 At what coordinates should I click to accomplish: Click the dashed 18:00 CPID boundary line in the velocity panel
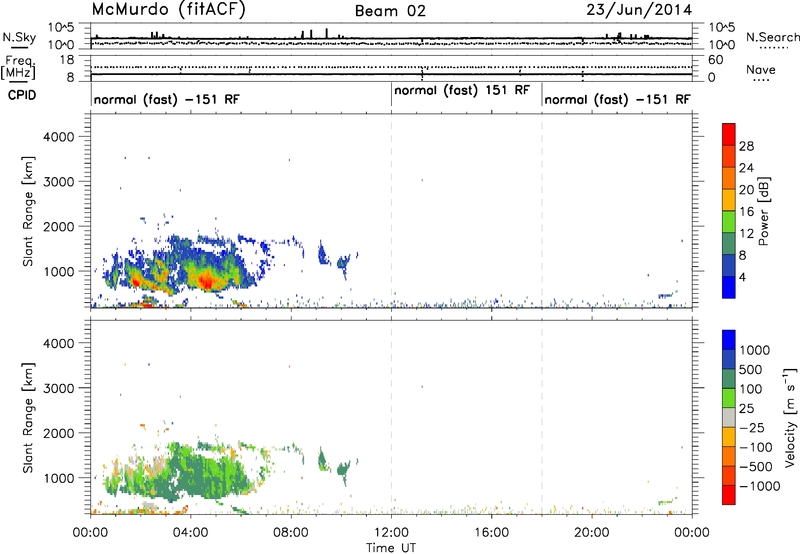(542, 417)
